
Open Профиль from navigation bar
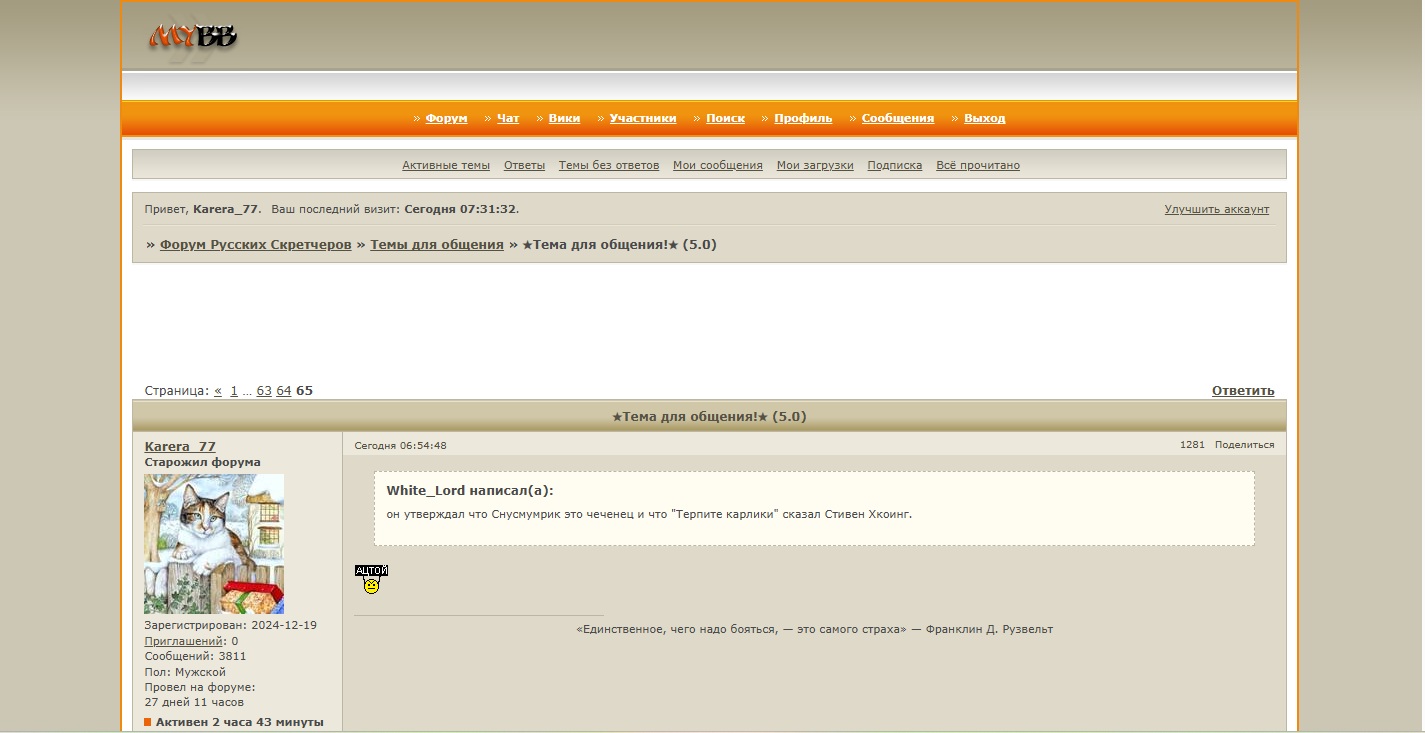click(x=802, y=118)
